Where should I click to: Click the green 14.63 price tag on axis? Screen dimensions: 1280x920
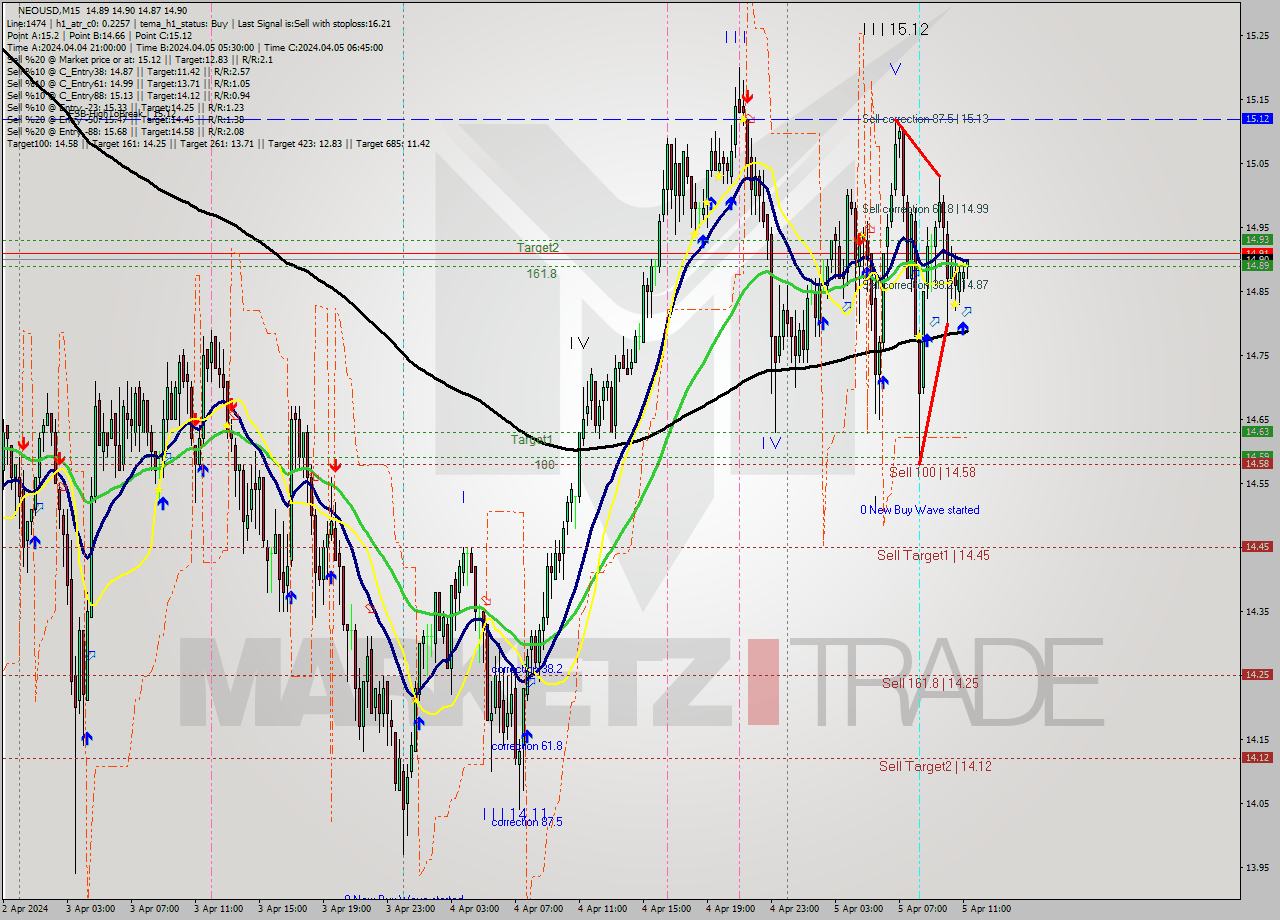[1256, 431]
